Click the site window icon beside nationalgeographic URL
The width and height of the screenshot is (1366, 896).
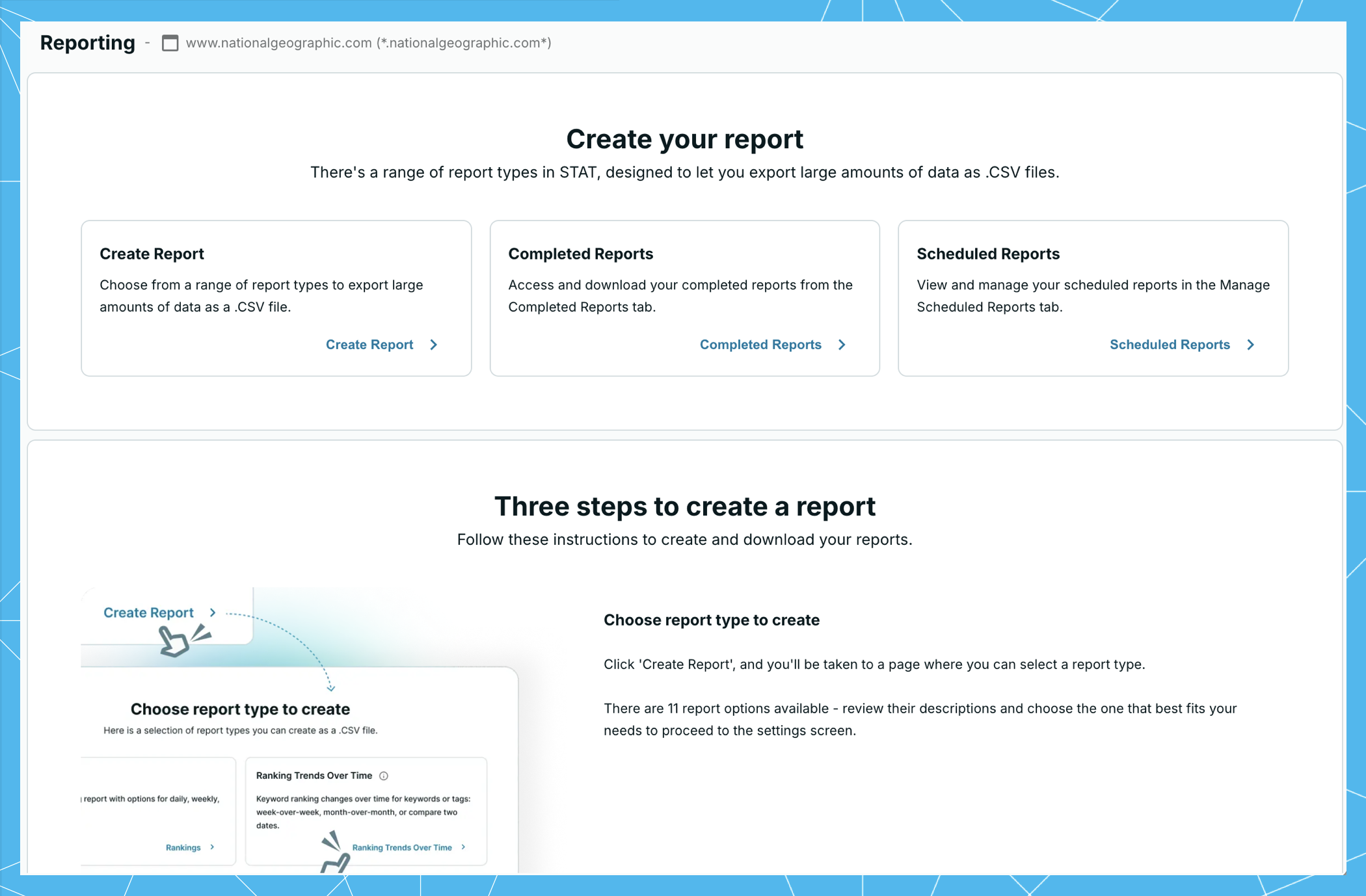coord(170,43)
